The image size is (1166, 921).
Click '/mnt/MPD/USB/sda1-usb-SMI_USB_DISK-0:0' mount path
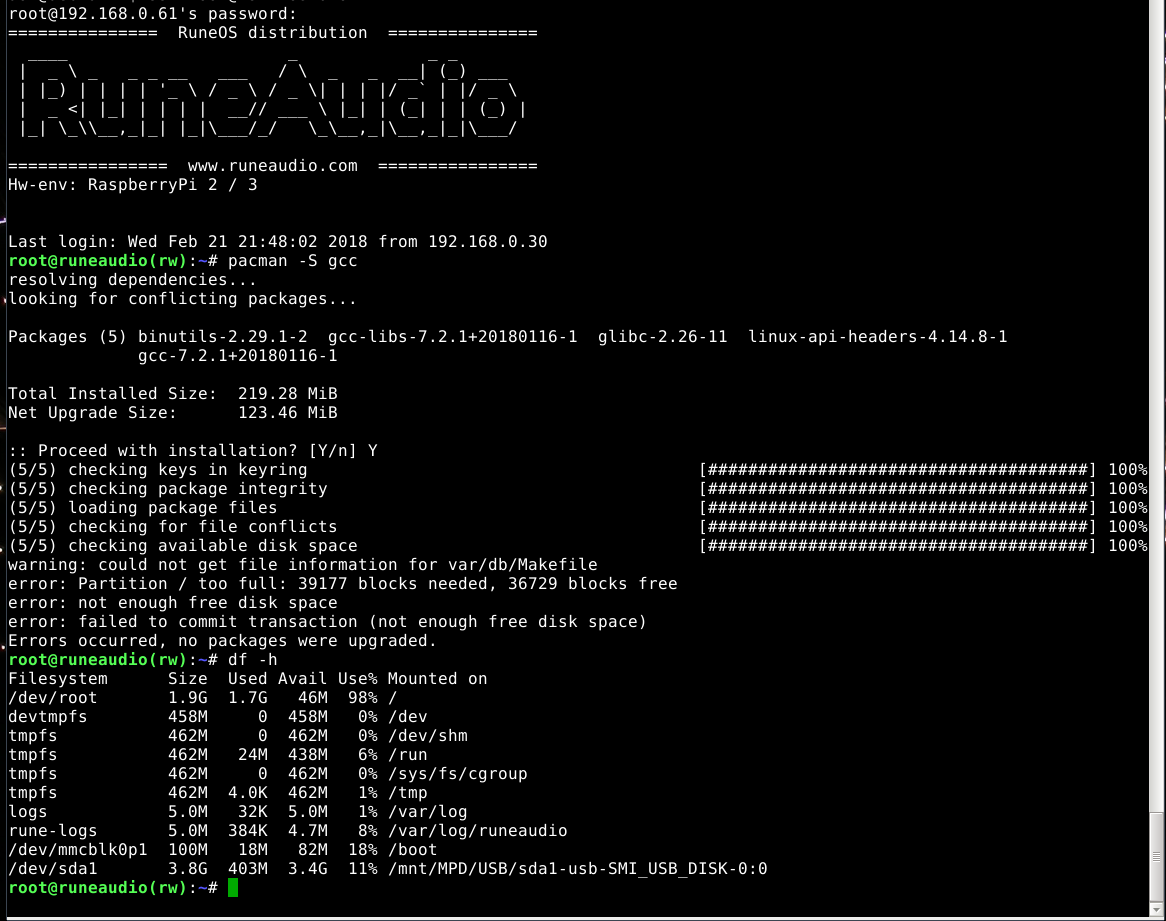[577, 869]
